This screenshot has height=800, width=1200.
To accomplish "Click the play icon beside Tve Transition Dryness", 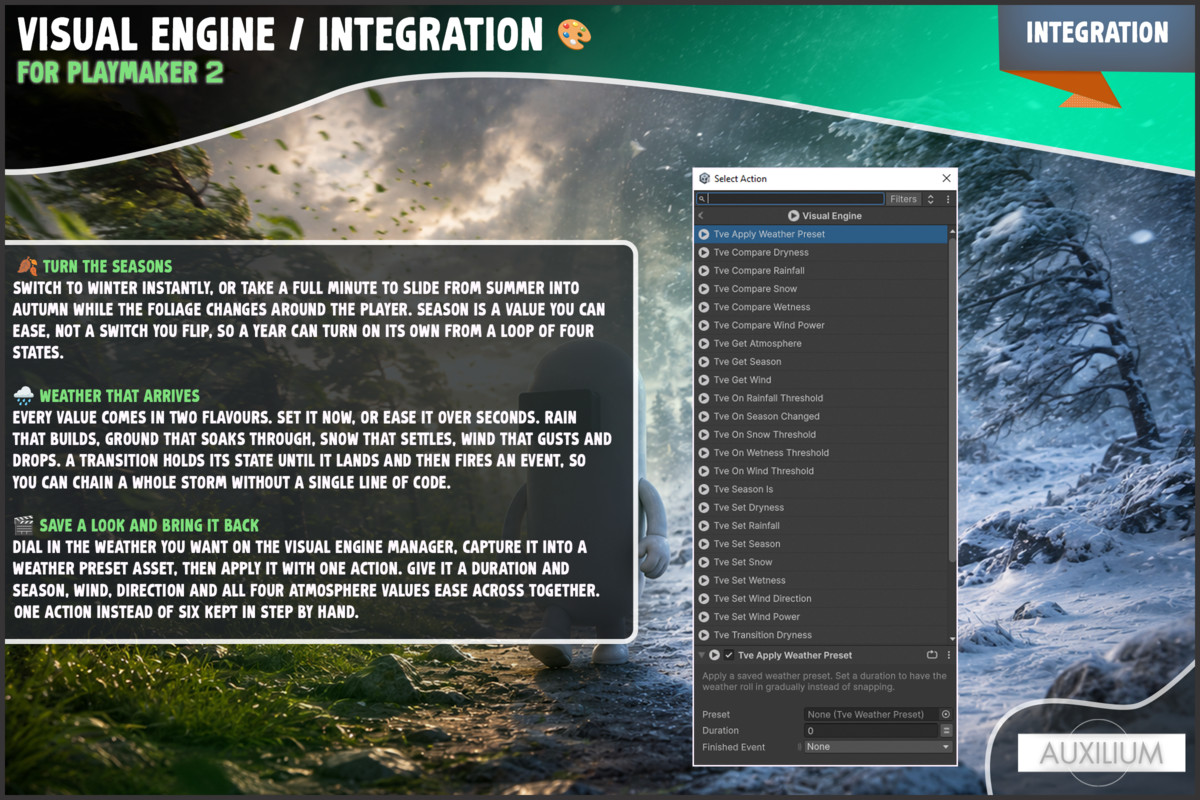I will (x=704, y=635).
